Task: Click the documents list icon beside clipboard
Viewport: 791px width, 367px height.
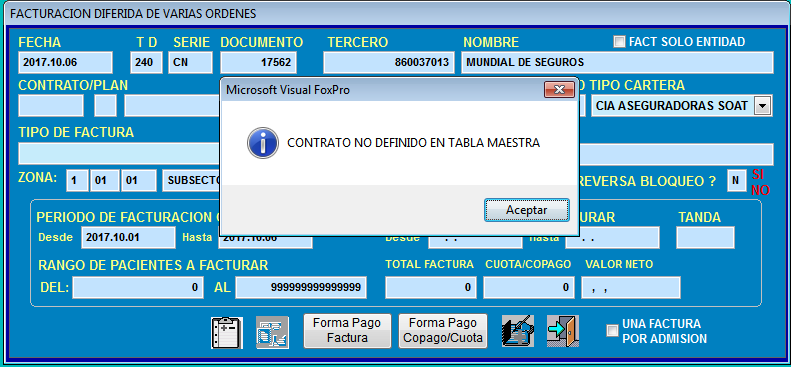Action: coord(272,333)
